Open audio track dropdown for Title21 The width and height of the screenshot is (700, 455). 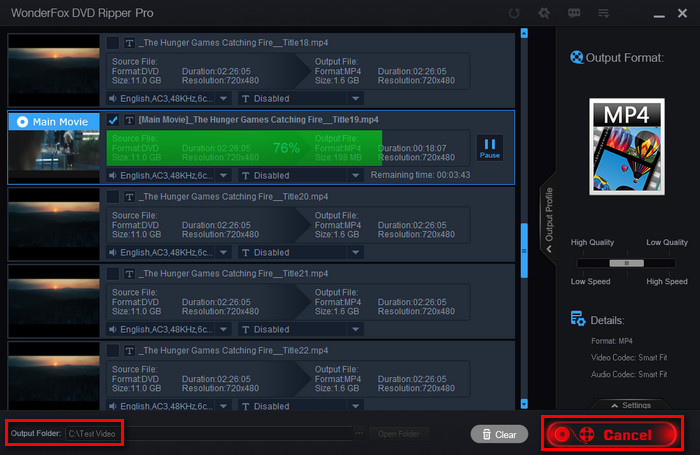click(223, 329)
